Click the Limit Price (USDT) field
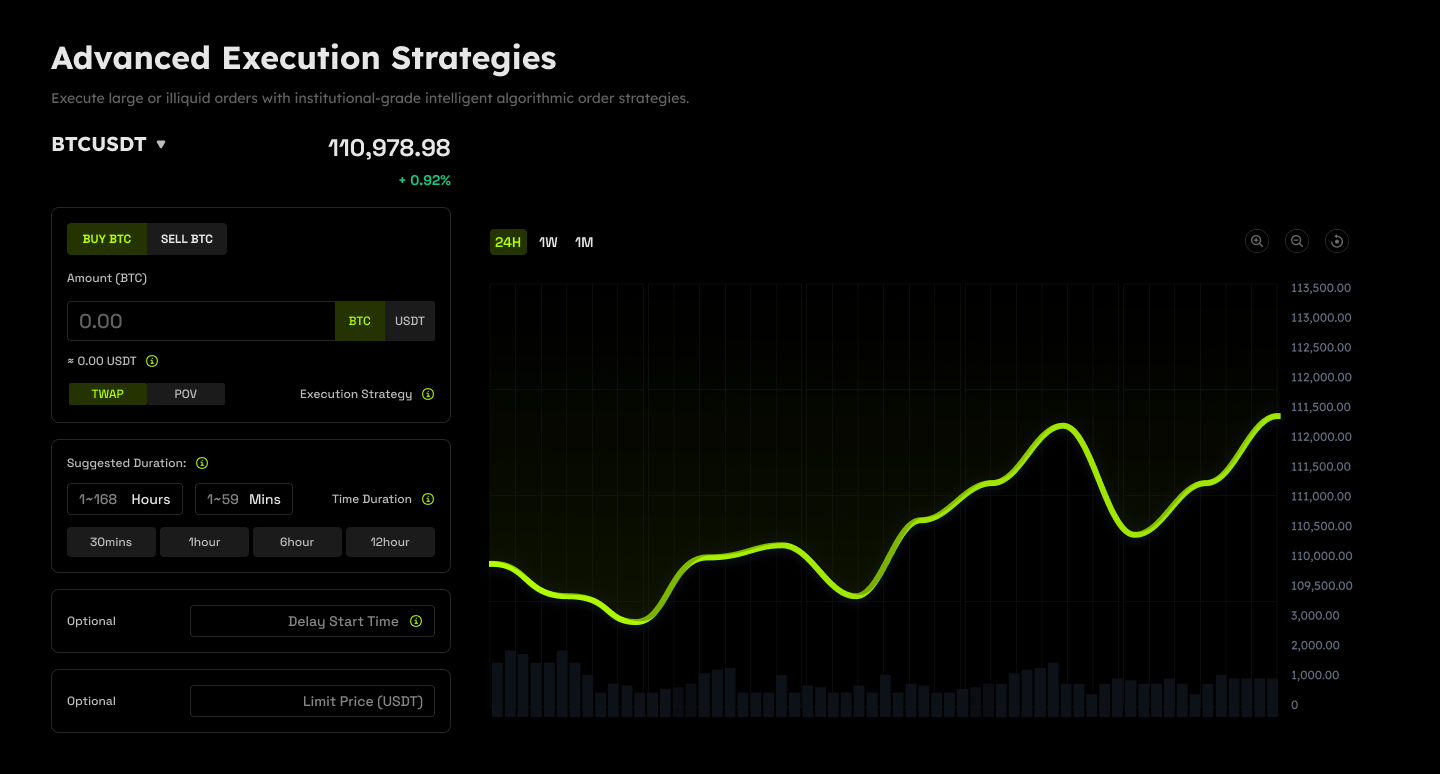 coord(312,701)
